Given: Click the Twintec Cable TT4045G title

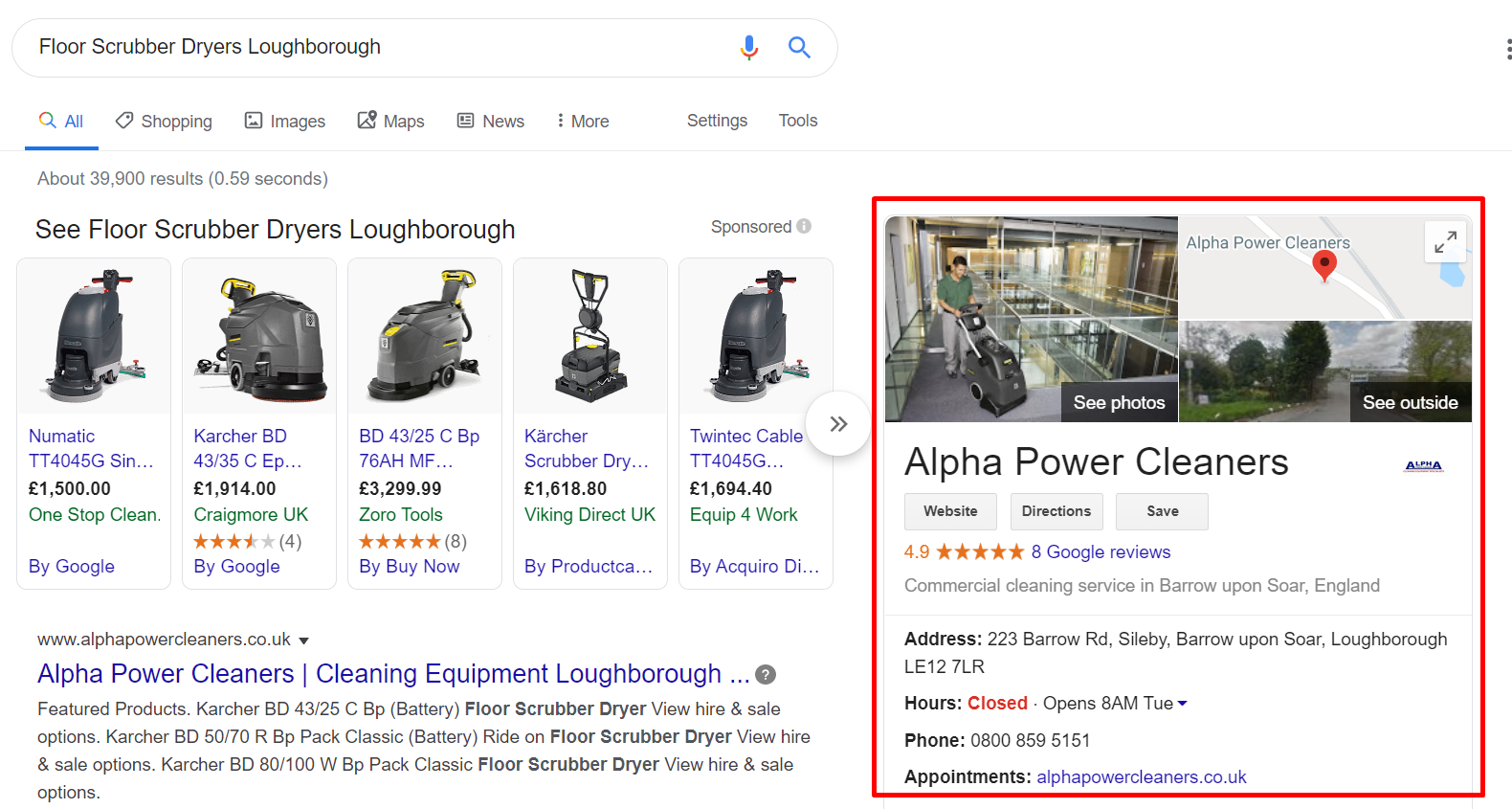Looking at the screenshot, I should [746, 448].
